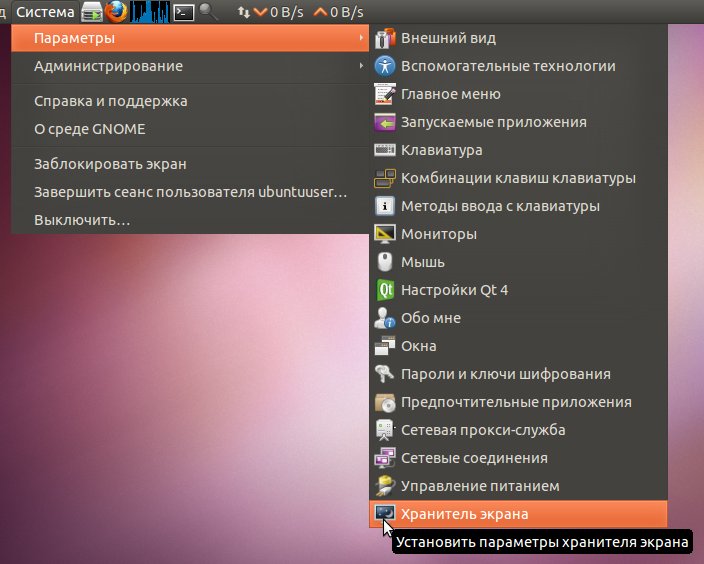Open Предпочтительные приложения entry
This screenshot has height=564, width=704.
519,402
